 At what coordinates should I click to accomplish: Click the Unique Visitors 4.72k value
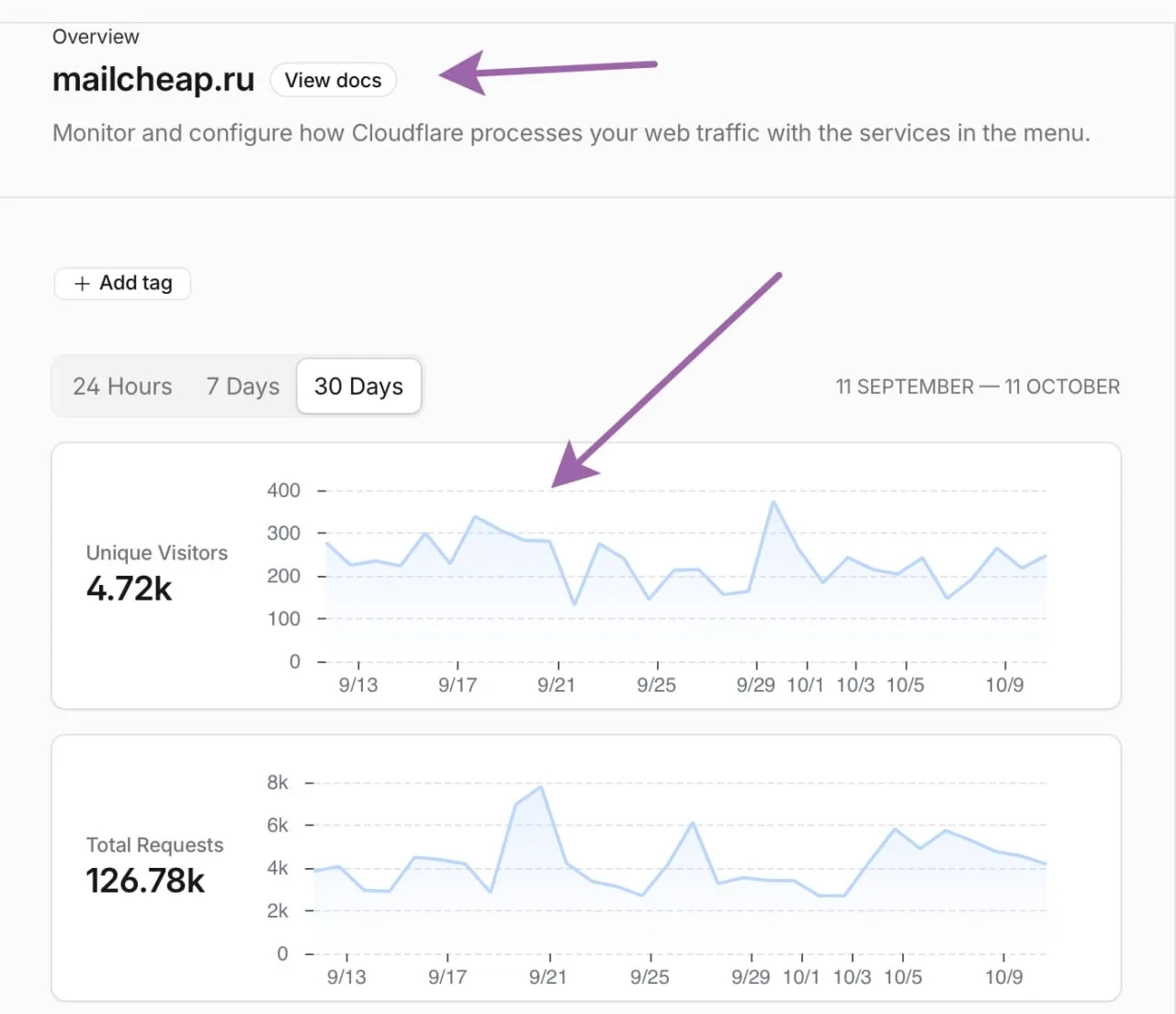coord(129,589)
